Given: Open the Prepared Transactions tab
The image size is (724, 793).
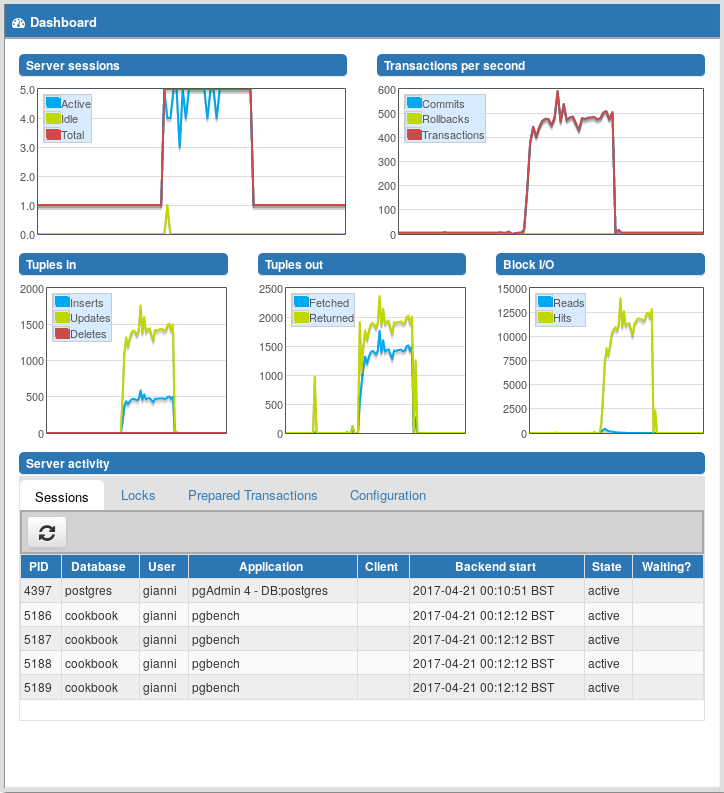Looking at the screenshot, I should point(252,496).
